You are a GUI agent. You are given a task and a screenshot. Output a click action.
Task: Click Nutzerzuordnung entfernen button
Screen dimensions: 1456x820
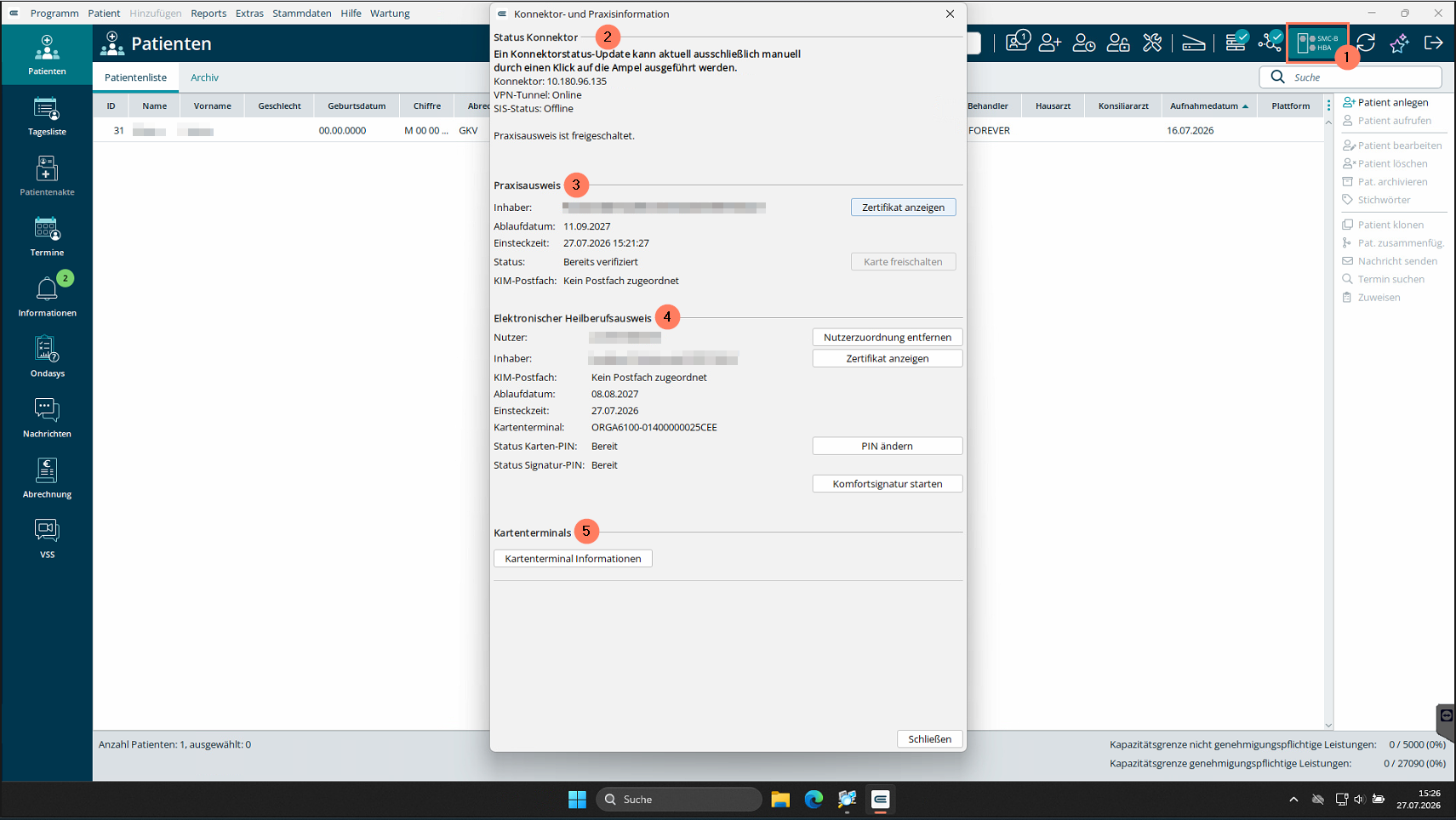[888, 338]
